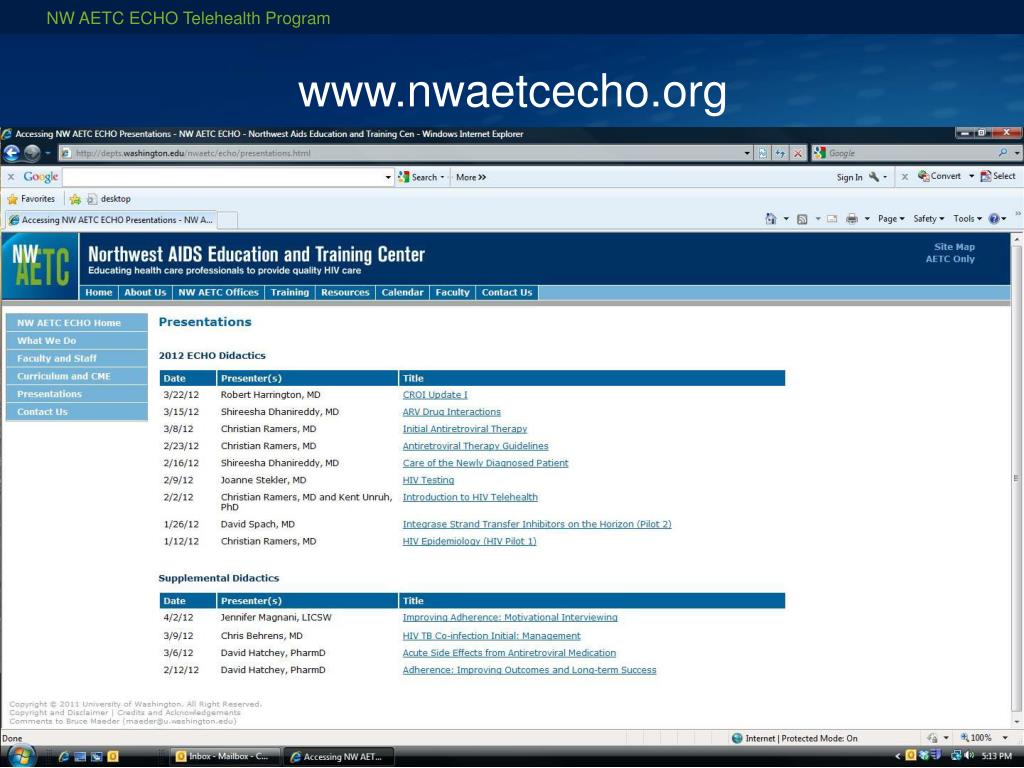Open Improving Adherence: Motivational Interviewing link

click(509, 617)
